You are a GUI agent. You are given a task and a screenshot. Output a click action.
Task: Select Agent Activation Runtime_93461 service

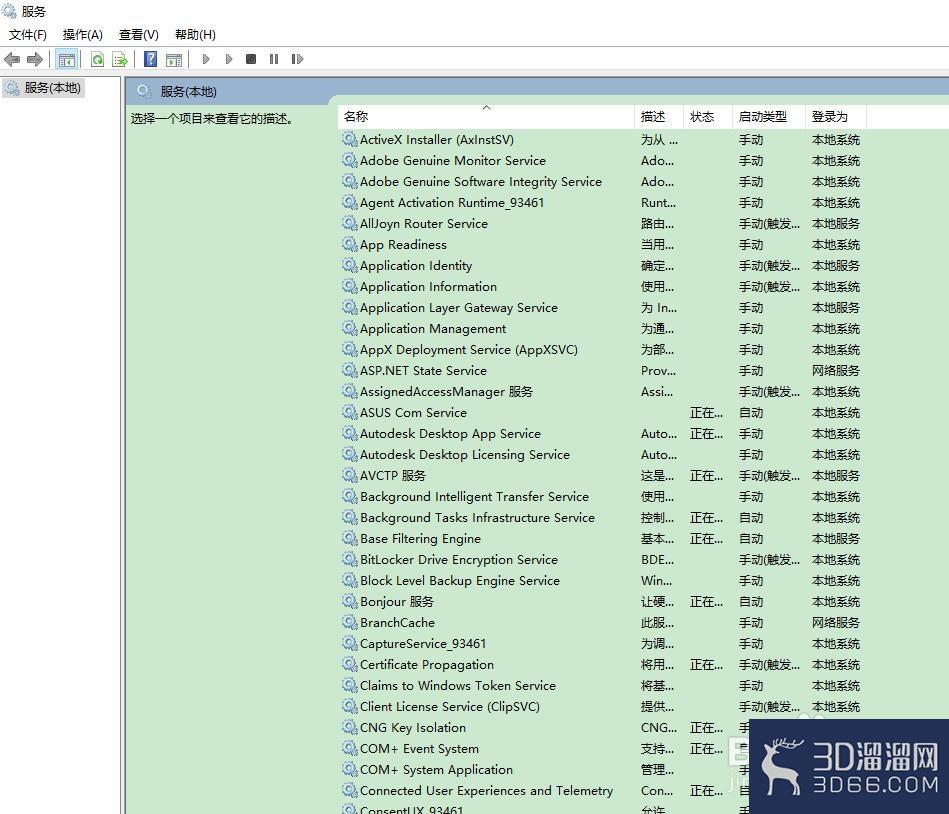pyautogui.click(x=452, y=203)
